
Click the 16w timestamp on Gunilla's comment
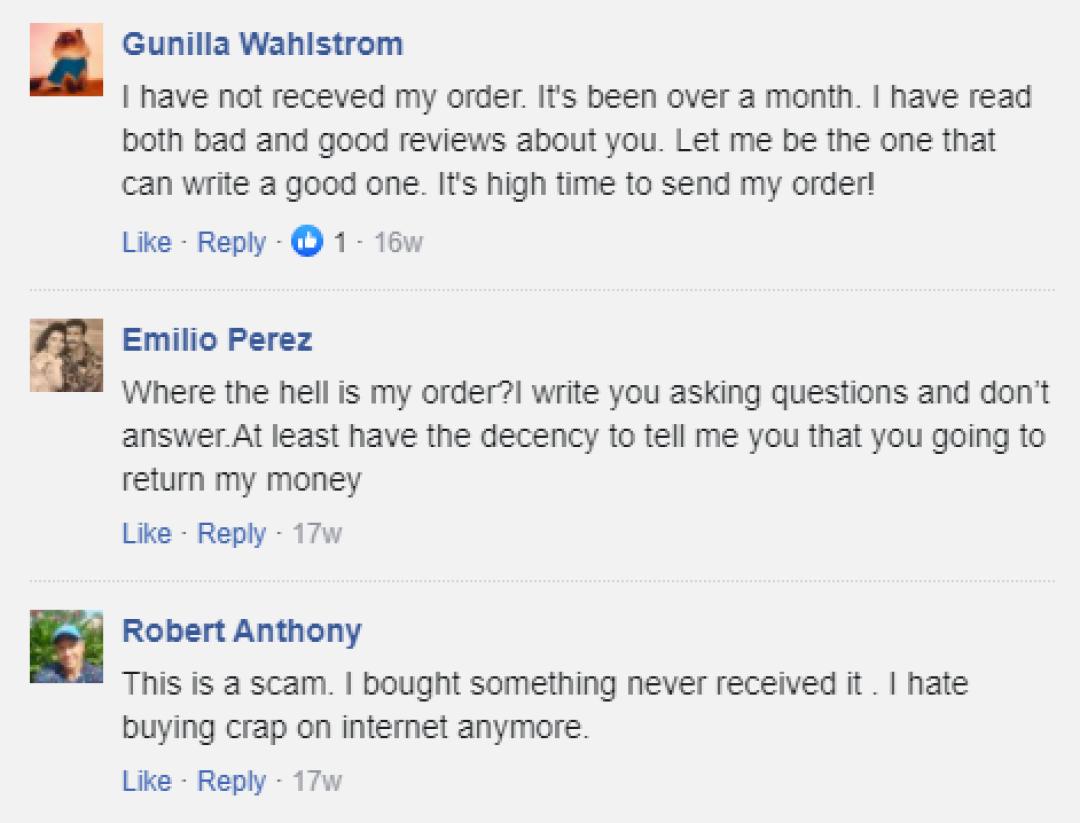point(398,242)
